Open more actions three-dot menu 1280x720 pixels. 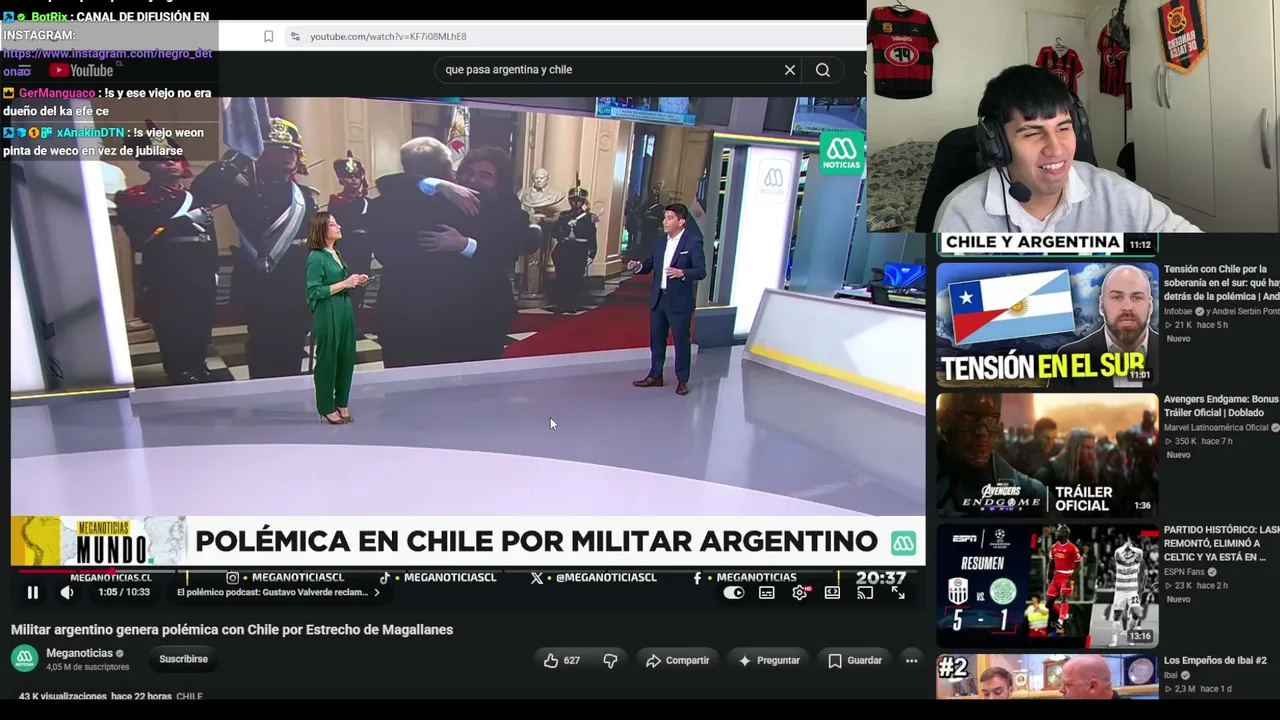[911, 661]
